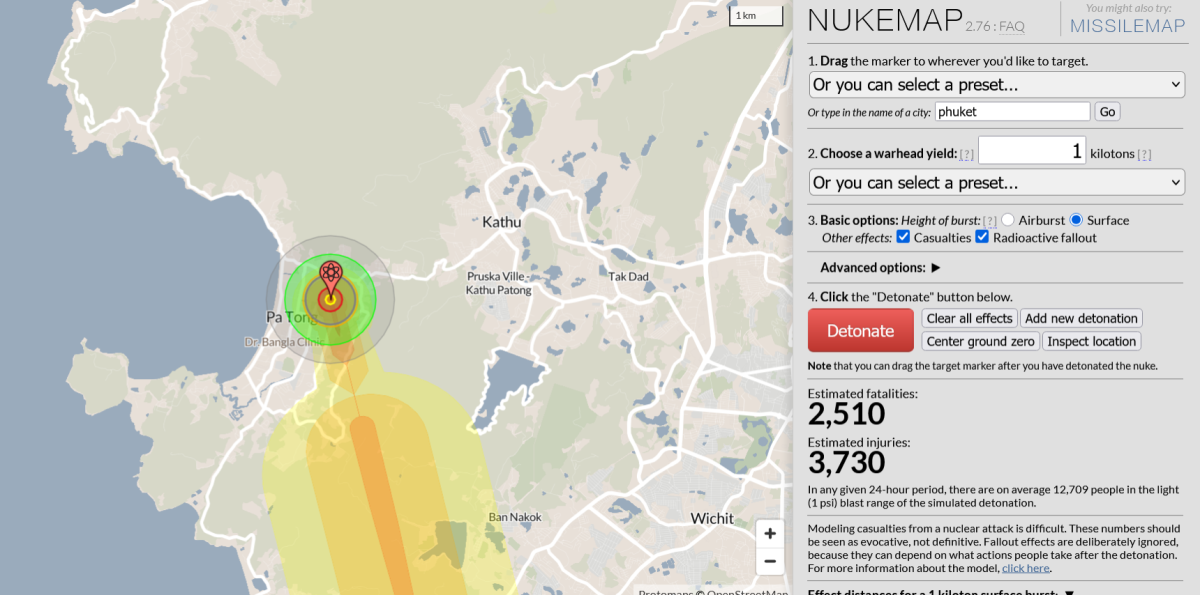Open help link next to warhead yield
The height and width of the screenshot is (595, 1200).
pos(966,154)
